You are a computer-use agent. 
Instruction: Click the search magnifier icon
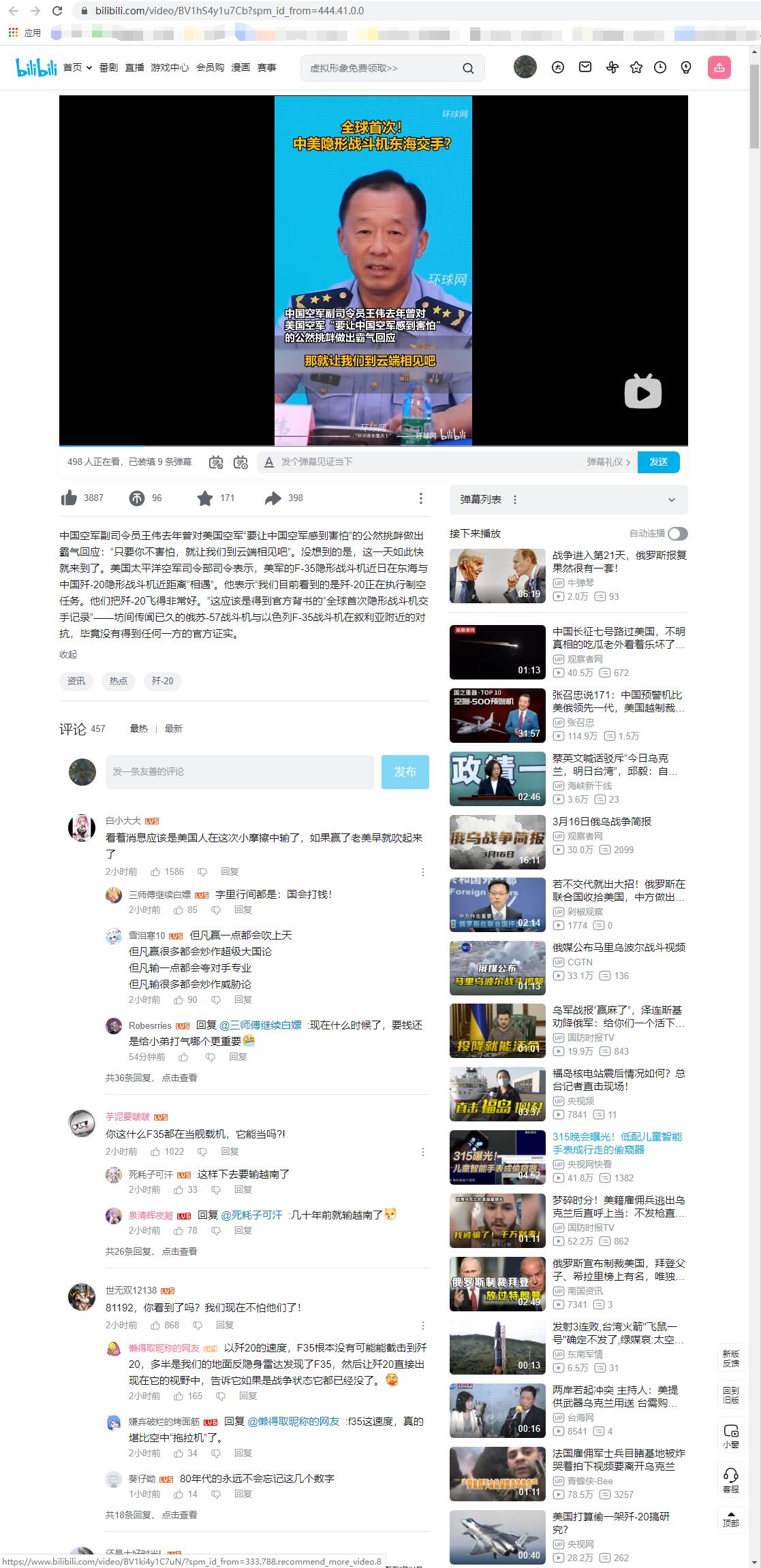(x=468, y=68)
